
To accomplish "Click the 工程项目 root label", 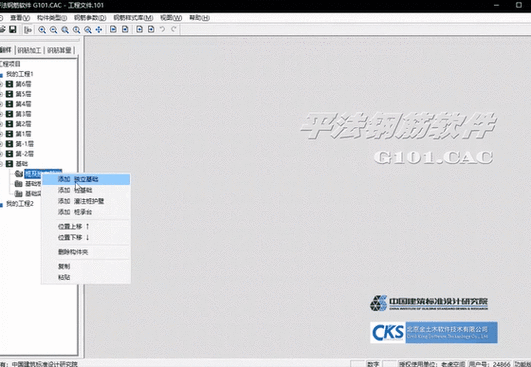I will (x=10, y=64).
